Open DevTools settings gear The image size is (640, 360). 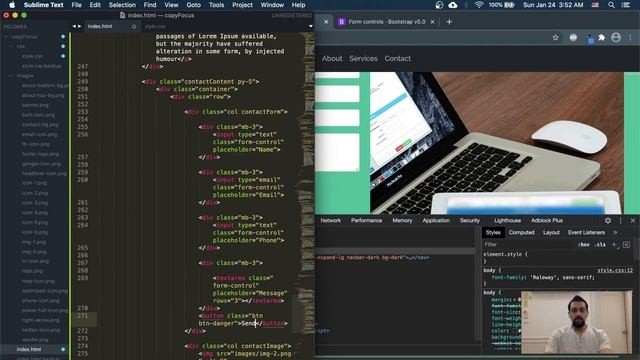click(x=608, y=220)
